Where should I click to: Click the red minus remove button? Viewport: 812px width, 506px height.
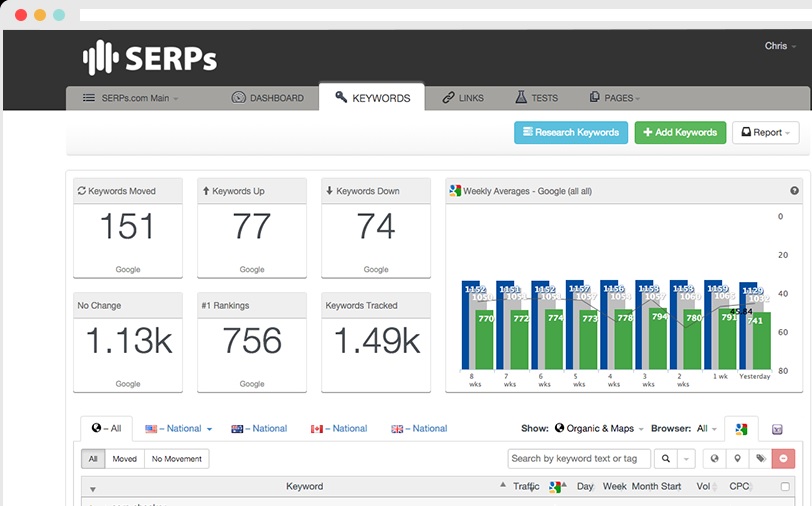(784, 458)
